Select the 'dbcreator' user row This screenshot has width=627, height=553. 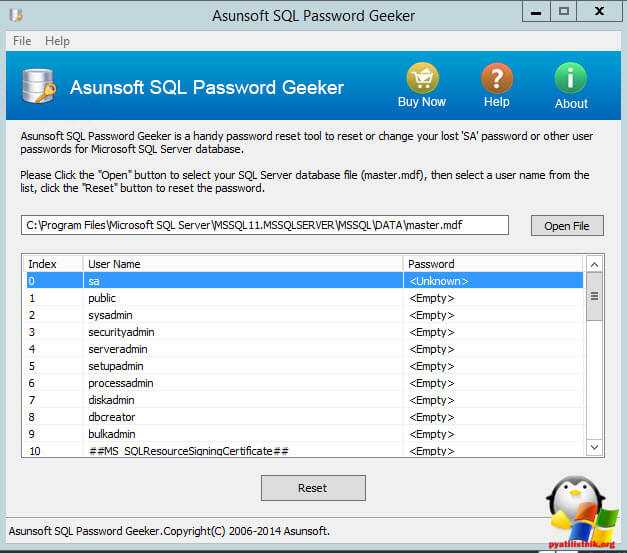300,417
